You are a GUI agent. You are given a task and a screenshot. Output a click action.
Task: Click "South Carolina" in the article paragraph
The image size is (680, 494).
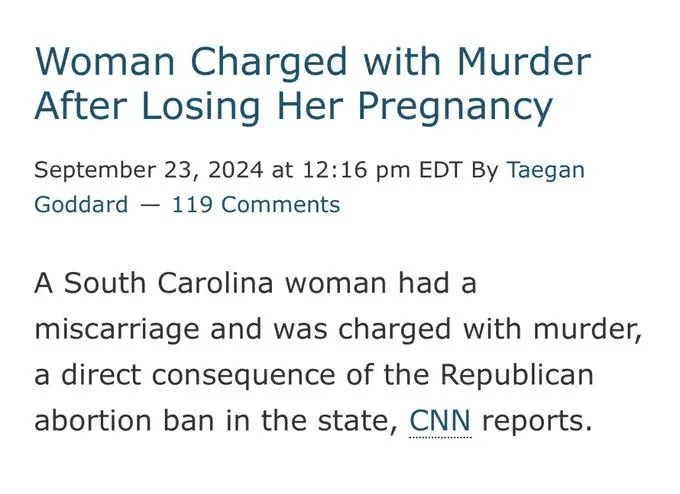click(x=171, y=283)
